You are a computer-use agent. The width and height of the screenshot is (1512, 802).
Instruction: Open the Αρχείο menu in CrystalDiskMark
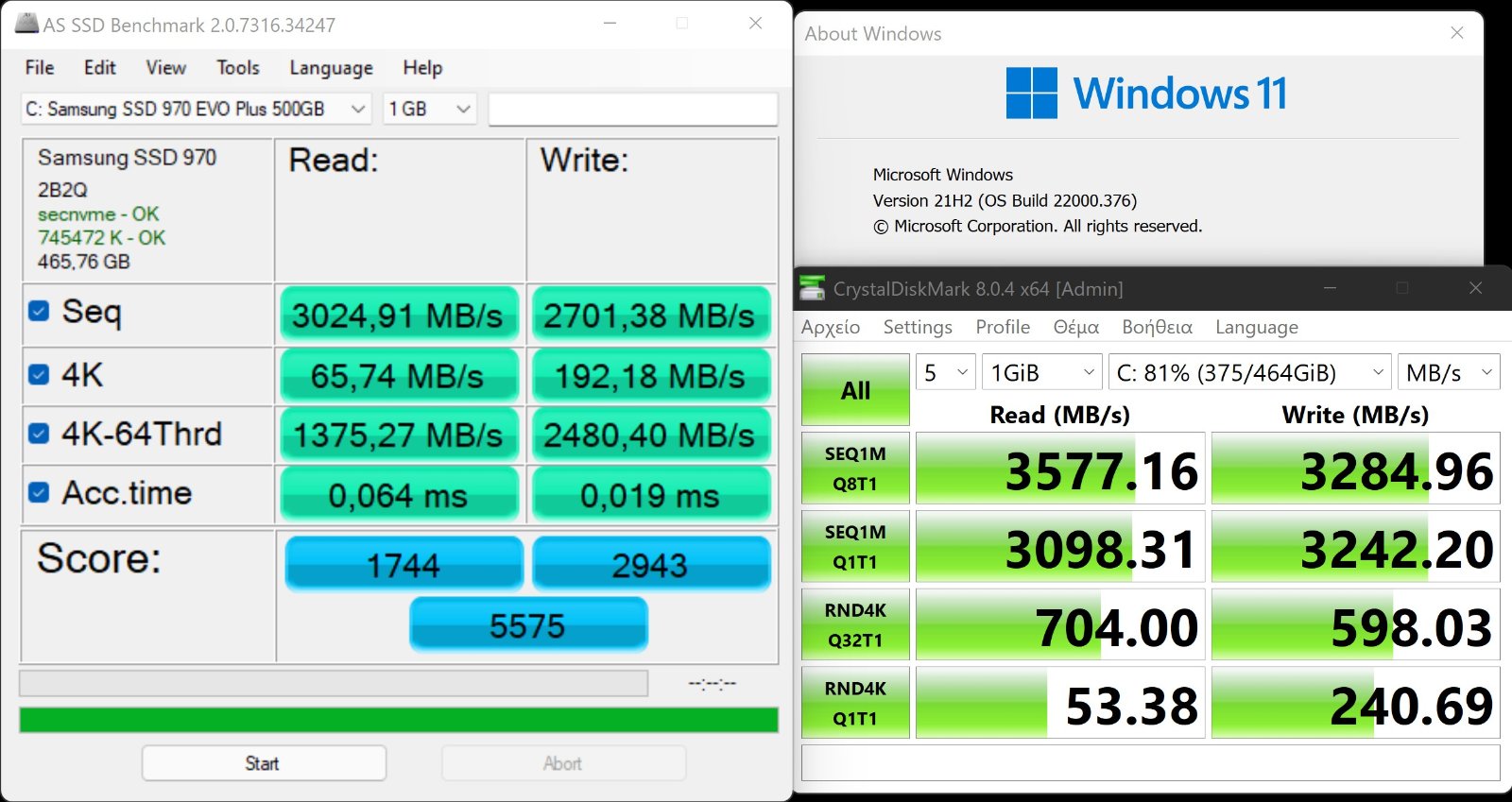click(831, 327)
